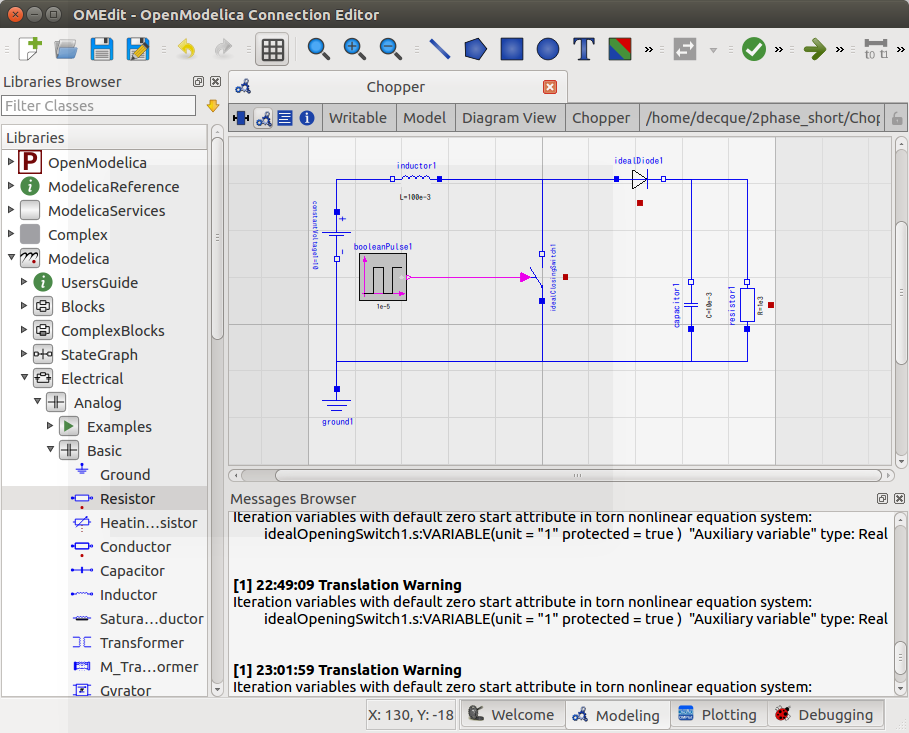Close the Chopper model tab

(550, 87)
